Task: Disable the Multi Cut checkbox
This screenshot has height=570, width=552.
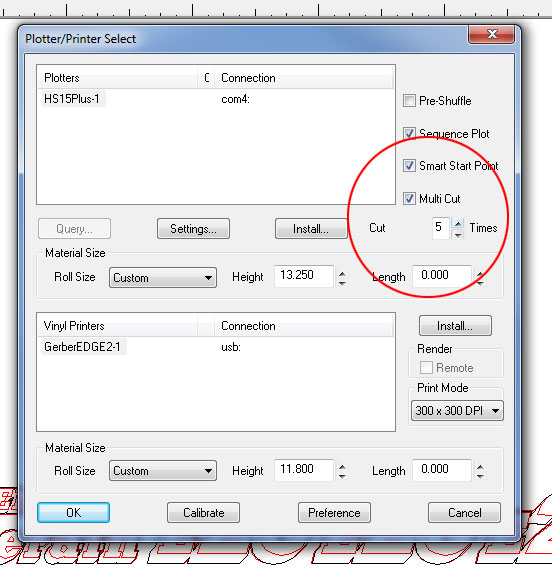Action: tap(409, 198)
